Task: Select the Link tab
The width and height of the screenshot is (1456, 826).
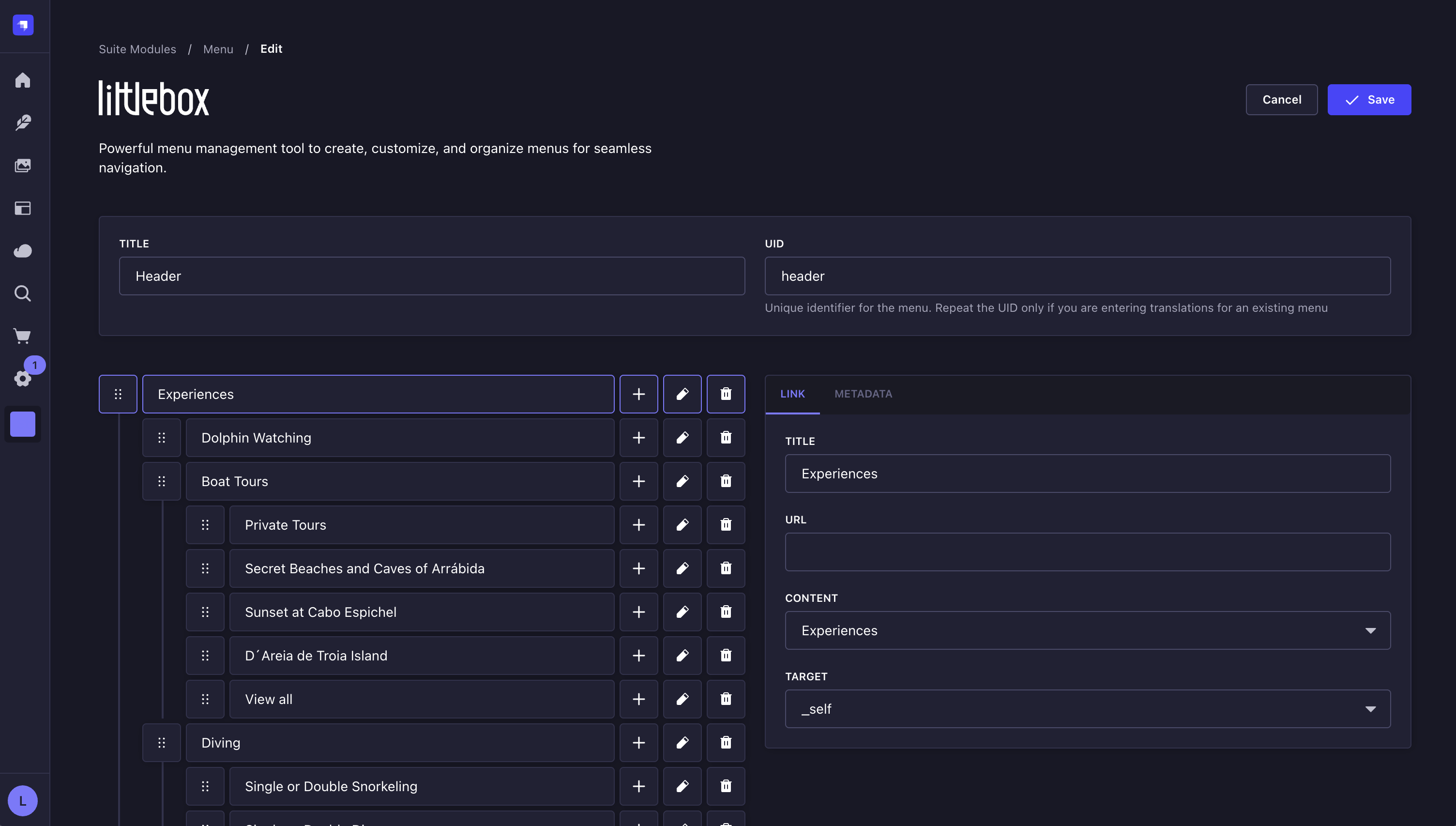Action: (x=792, y=394)
